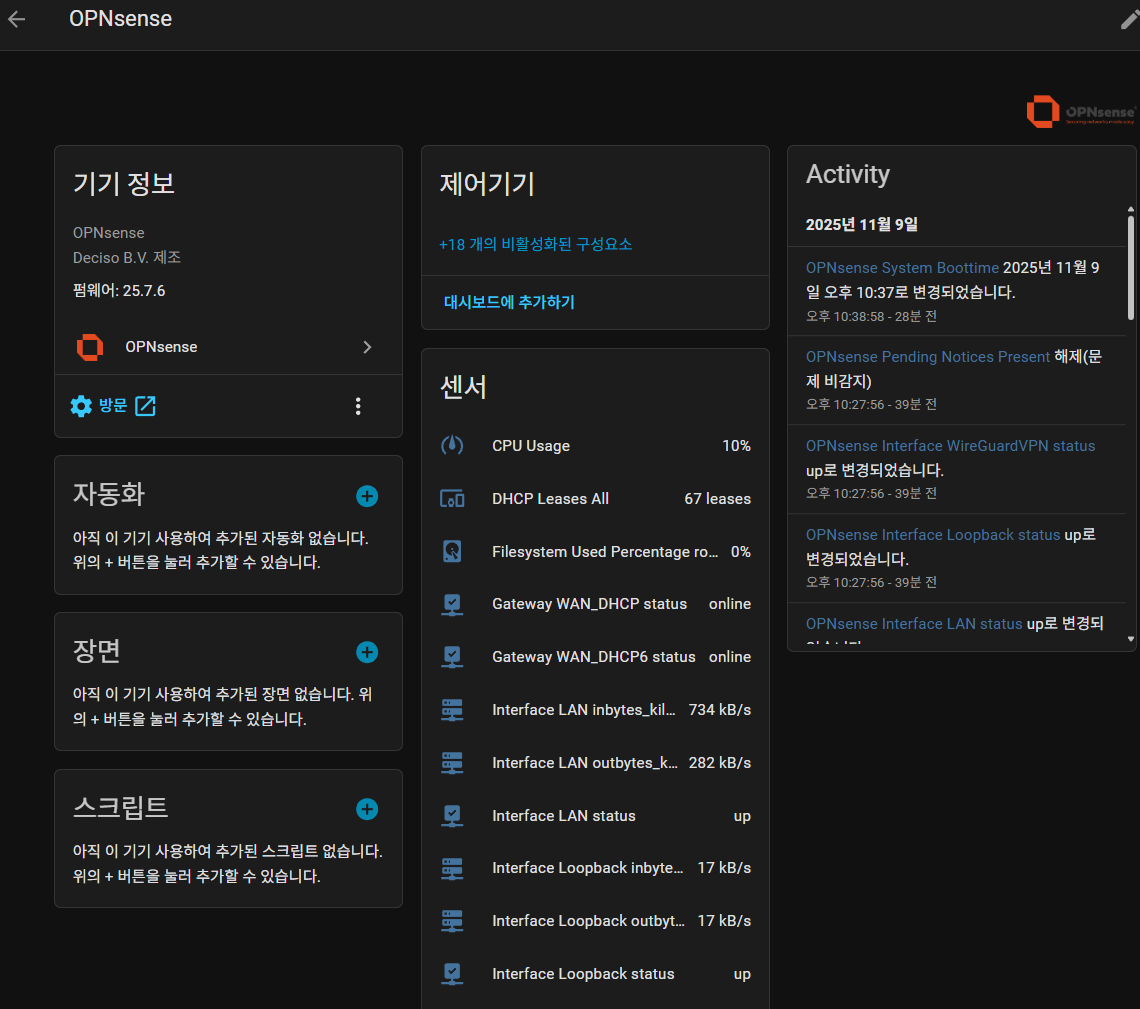Add a new scene with plus icon

pyautogui.click(x=367, y=652)
